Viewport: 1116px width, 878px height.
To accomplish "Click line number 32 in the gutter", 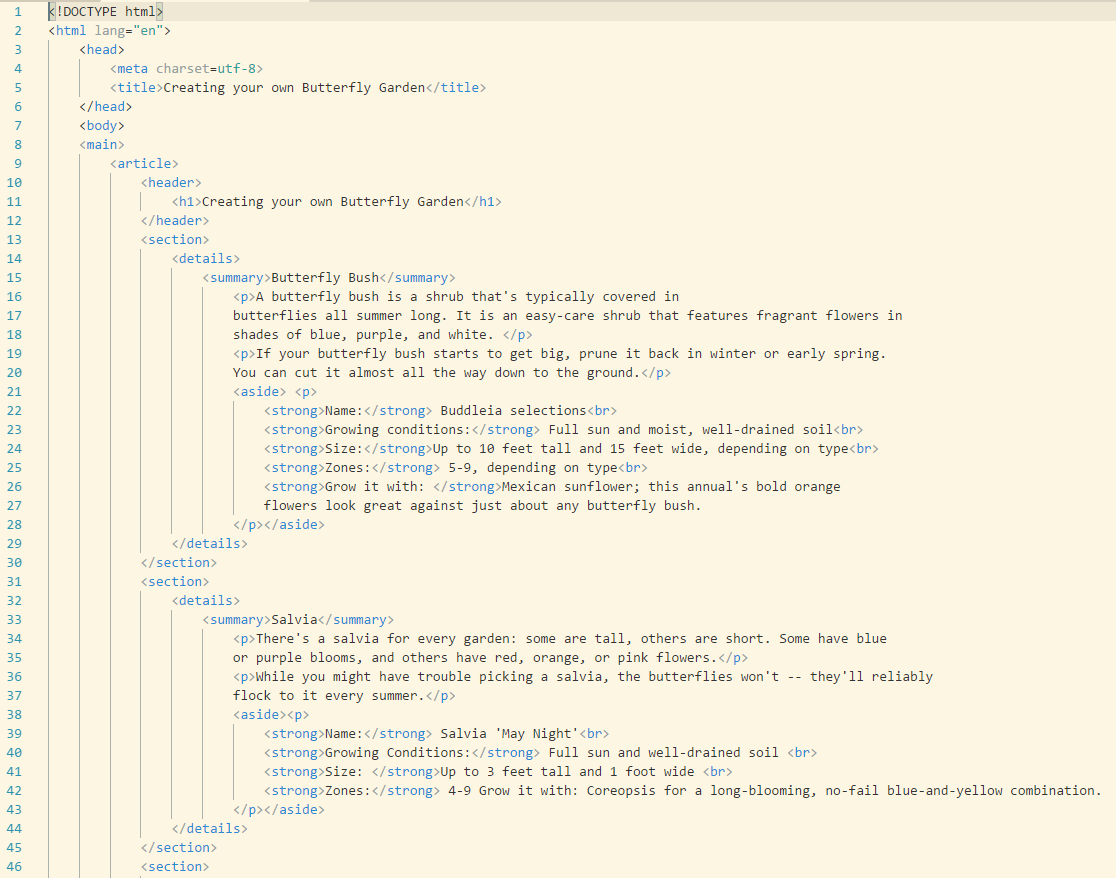I will click(x=14, y=601).
